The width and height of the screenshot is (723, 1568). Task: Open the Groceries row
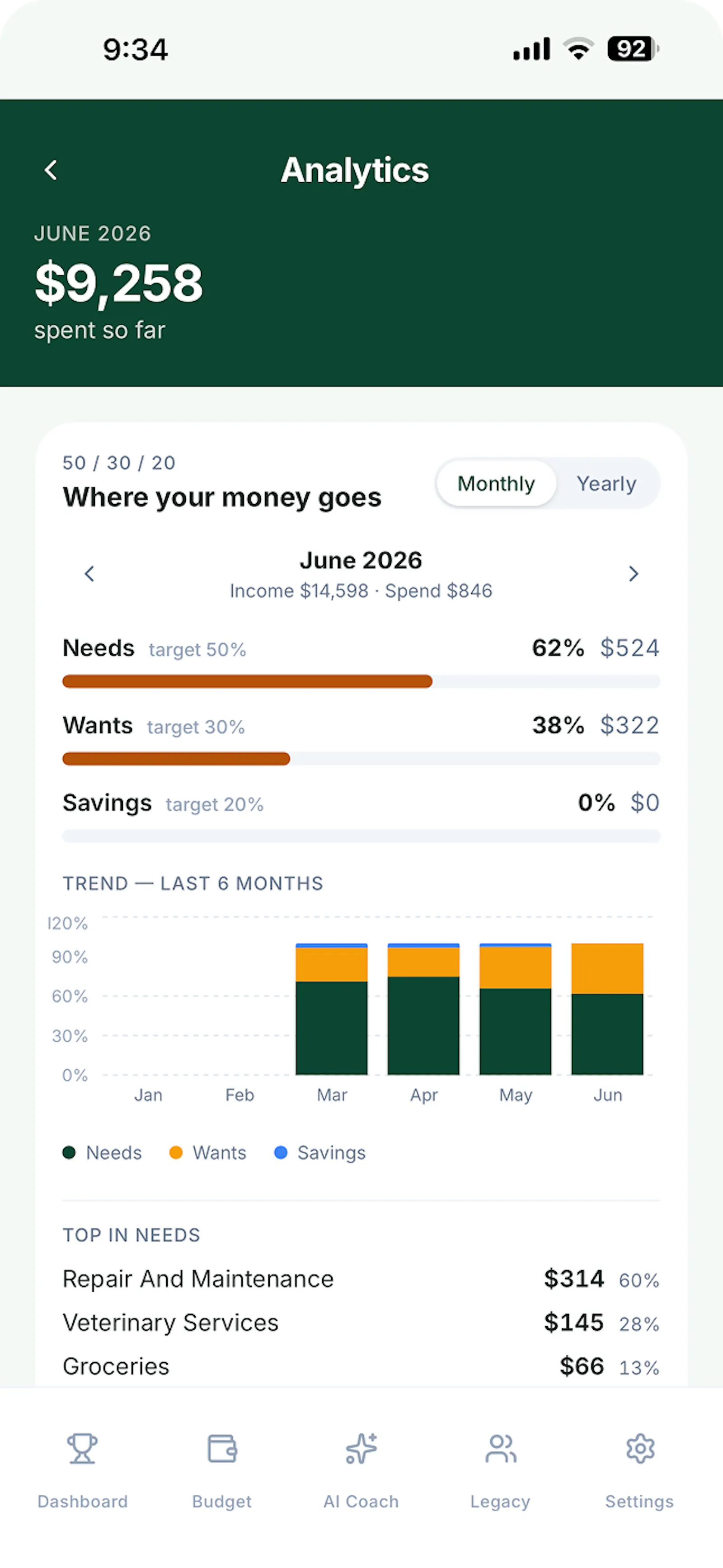tap(361, 1366)
